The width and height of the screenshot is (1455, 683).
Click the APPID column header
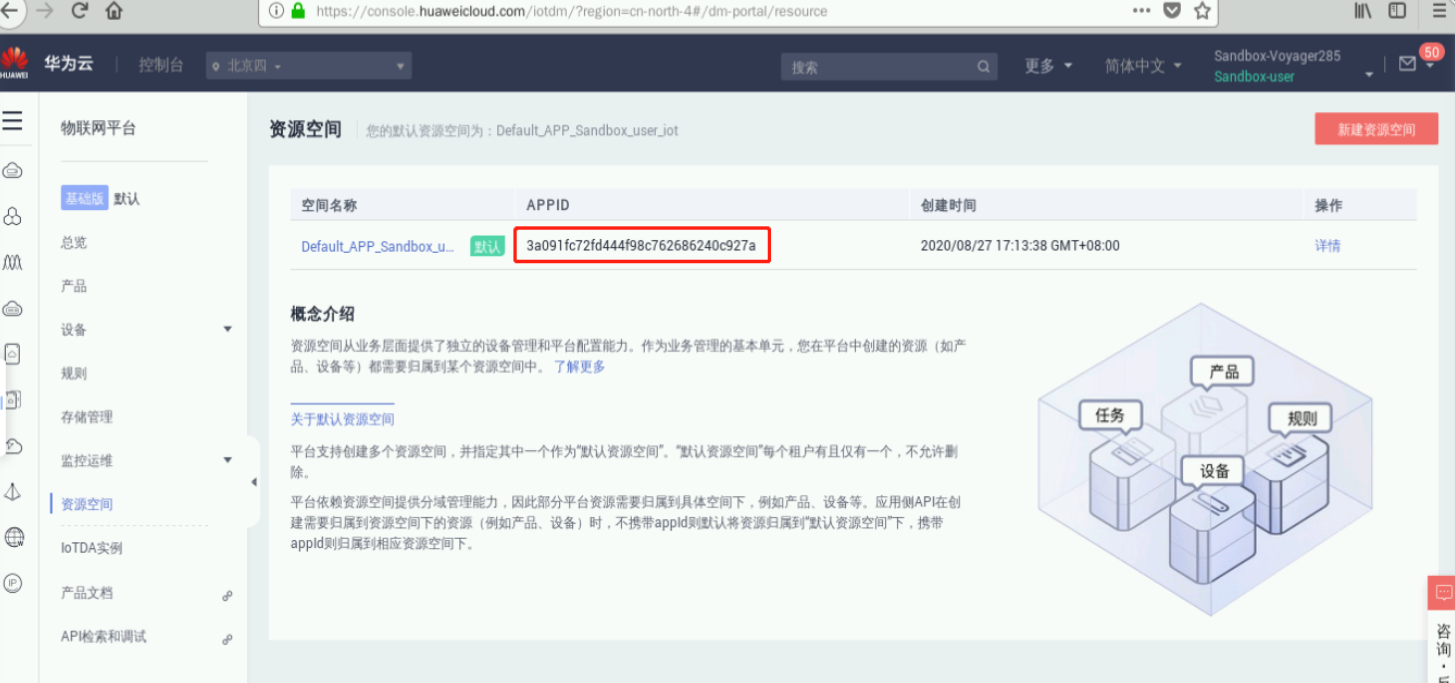[x=548, y=205]
